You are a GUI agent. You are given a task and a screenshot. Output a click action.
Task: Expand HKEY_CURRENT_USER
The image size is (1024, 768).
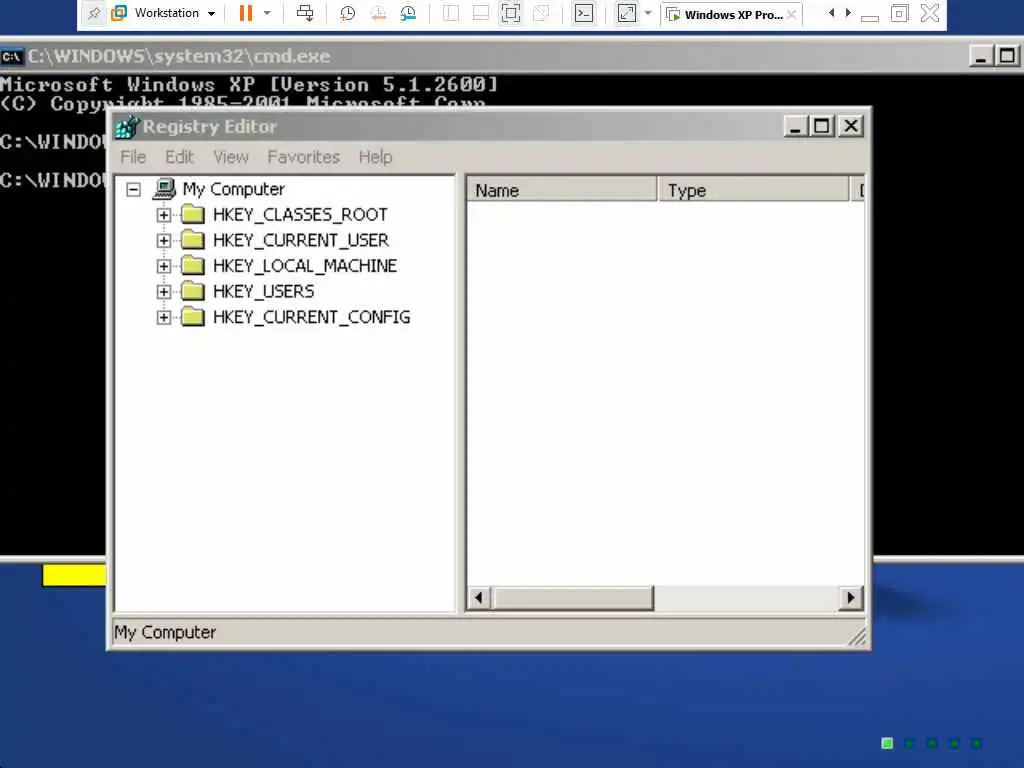tap(164, 240)
